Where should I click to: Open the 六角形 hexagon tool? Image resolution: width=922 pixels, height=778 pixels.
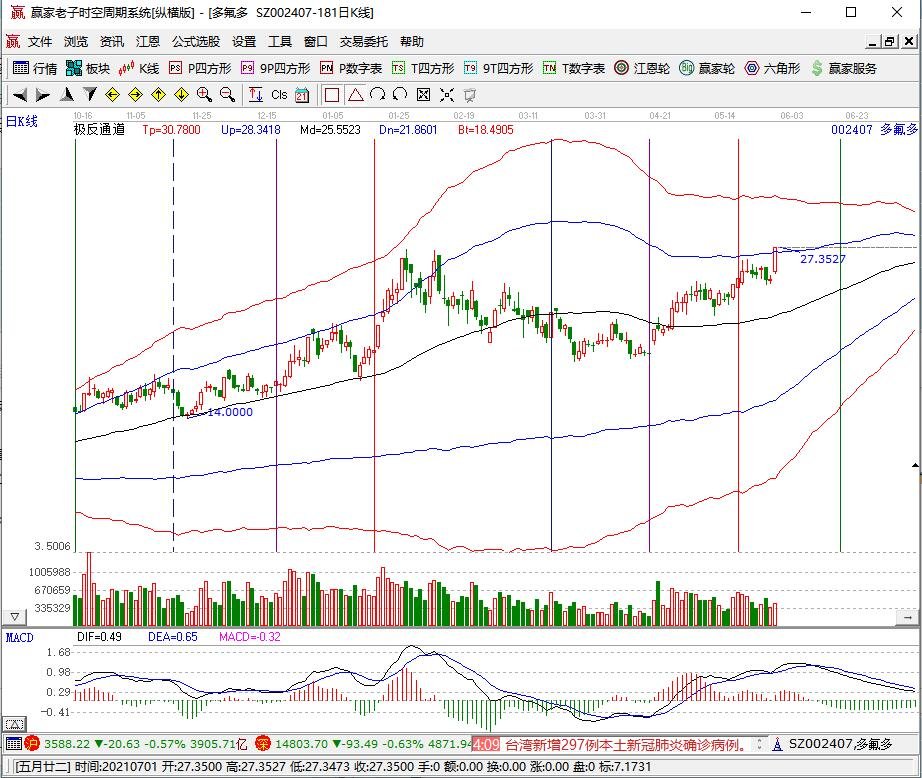pos(772,68)
